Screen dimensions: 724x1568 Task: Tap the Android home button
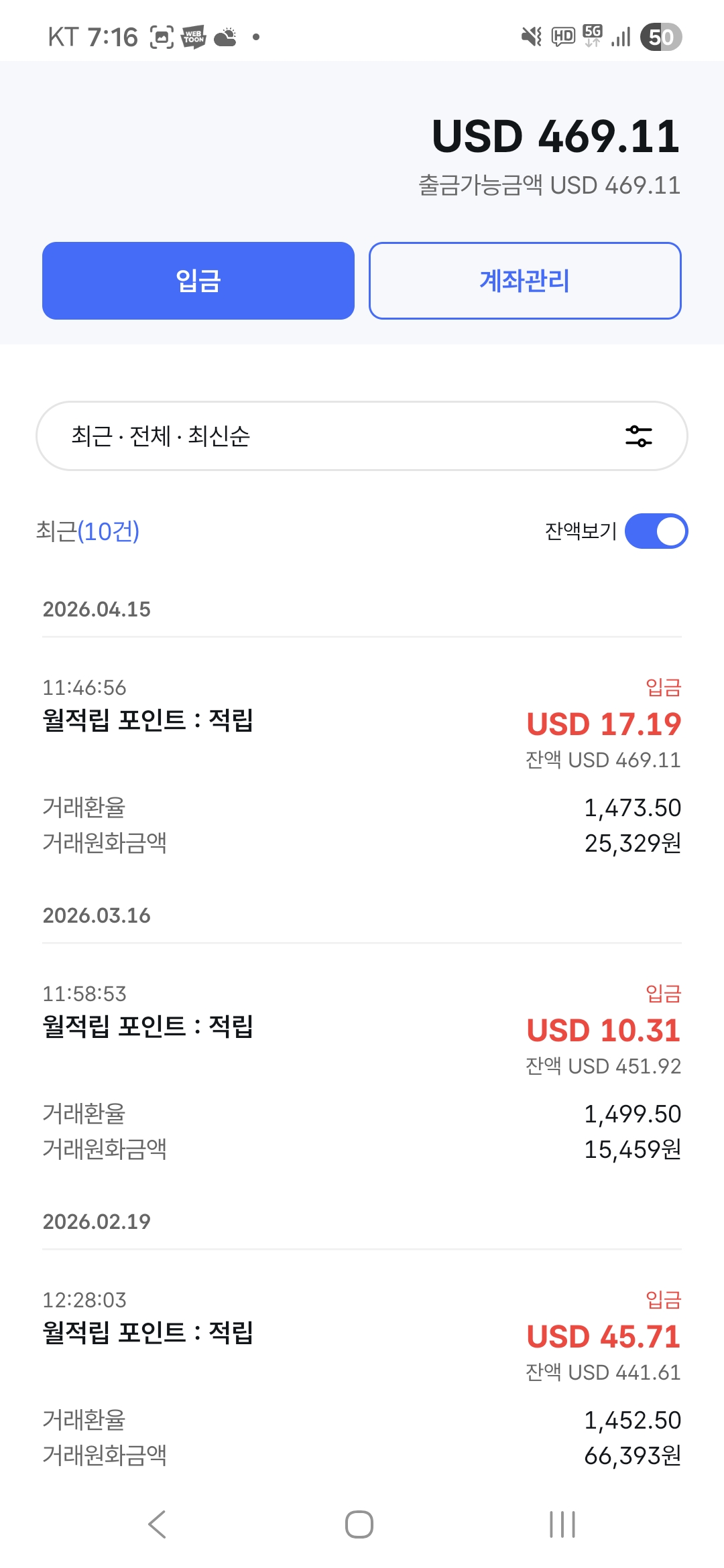tap(359, 1524)
